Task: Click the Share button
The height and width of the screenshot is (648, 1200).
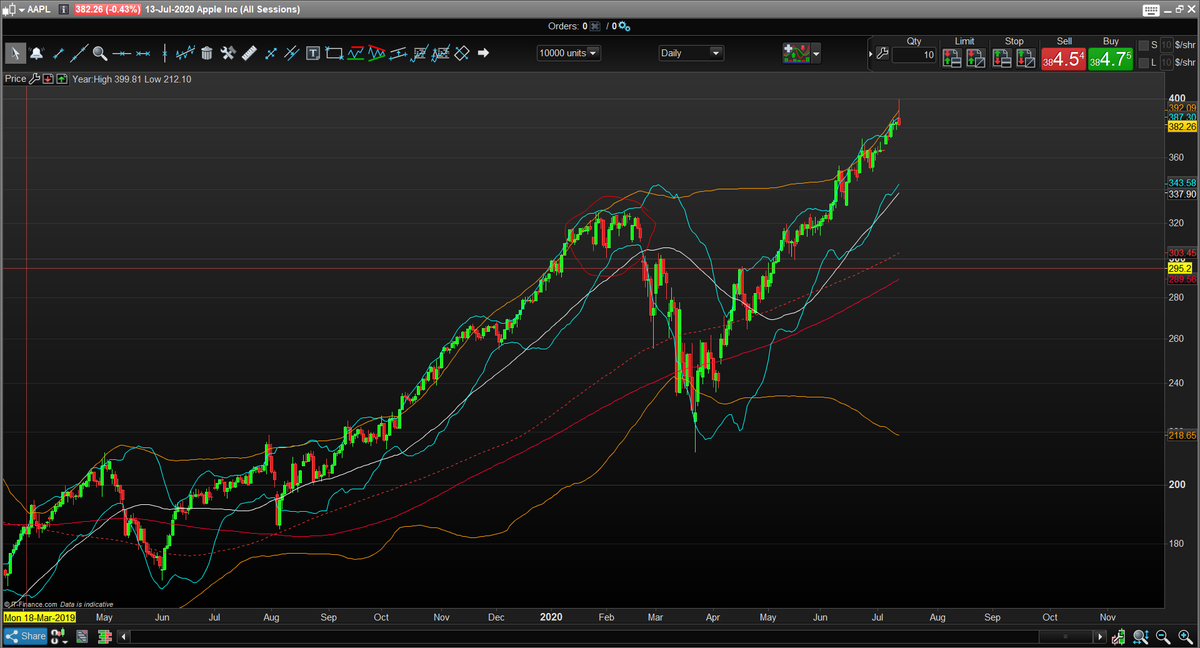Action: click(x=24, y=636)
